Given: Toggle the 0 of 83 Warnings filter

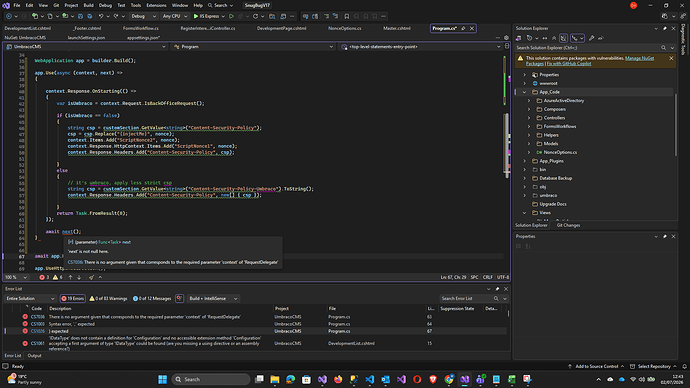Looking at the screenshot, I should (108, 298).
